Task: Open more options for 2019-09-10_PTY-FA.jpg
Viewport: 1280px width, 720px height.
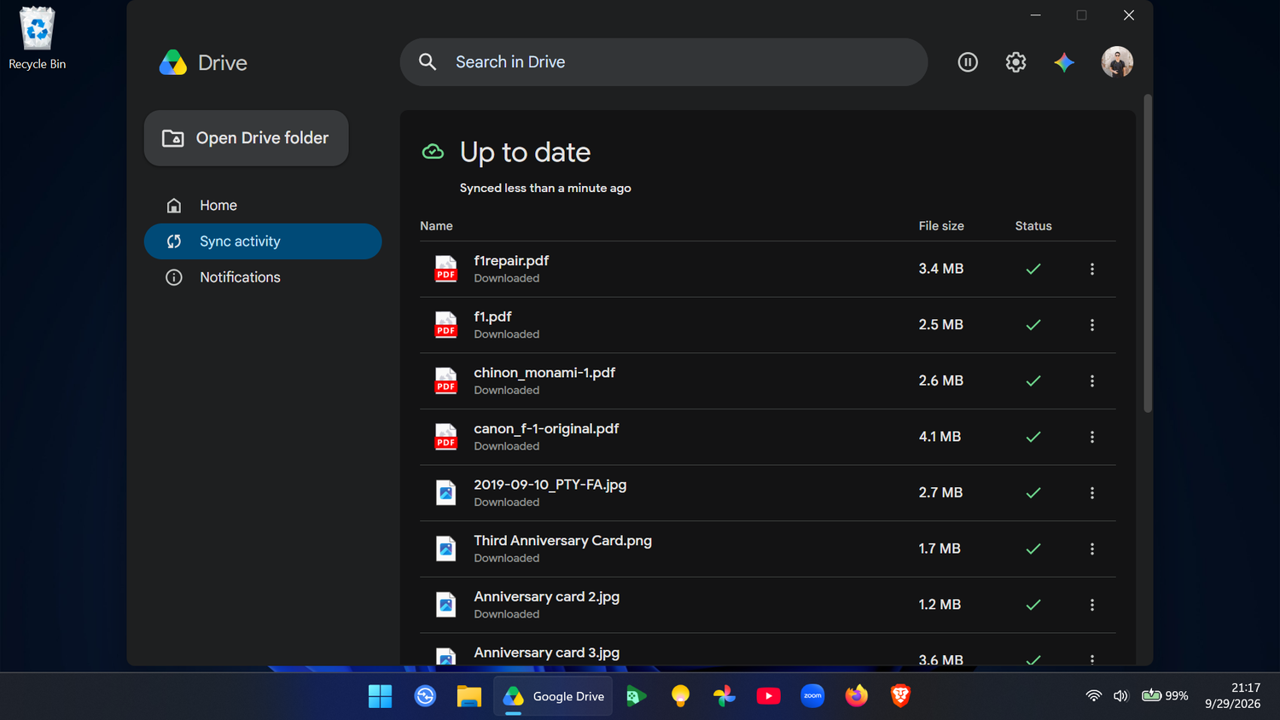Action: click(x=1092, y=493)
